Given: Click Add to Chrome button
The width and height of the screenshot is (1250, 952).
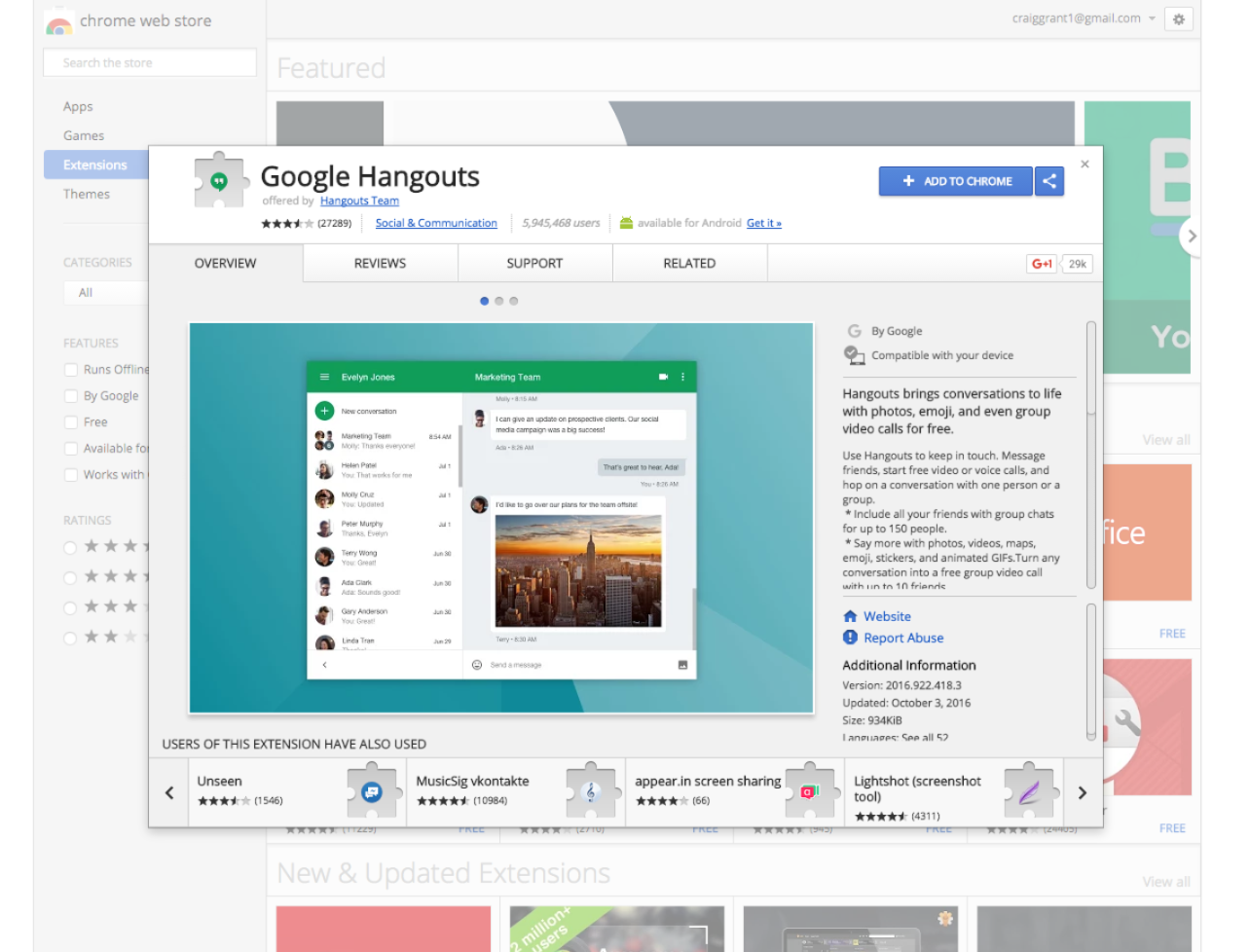Looking at the screenshot, I should tap(955, 181).
